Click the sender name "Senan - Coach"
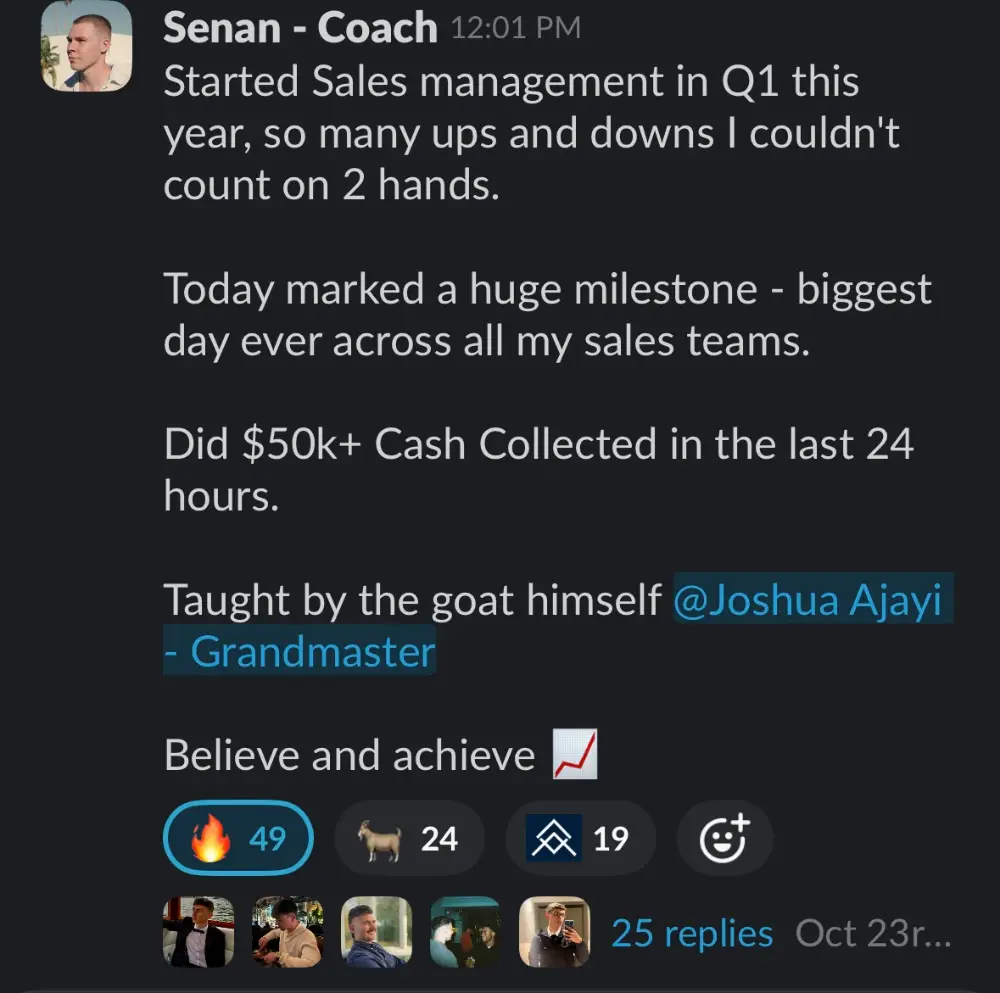Viewport: 1000px width, 993px height. click(x=300, y=29)
